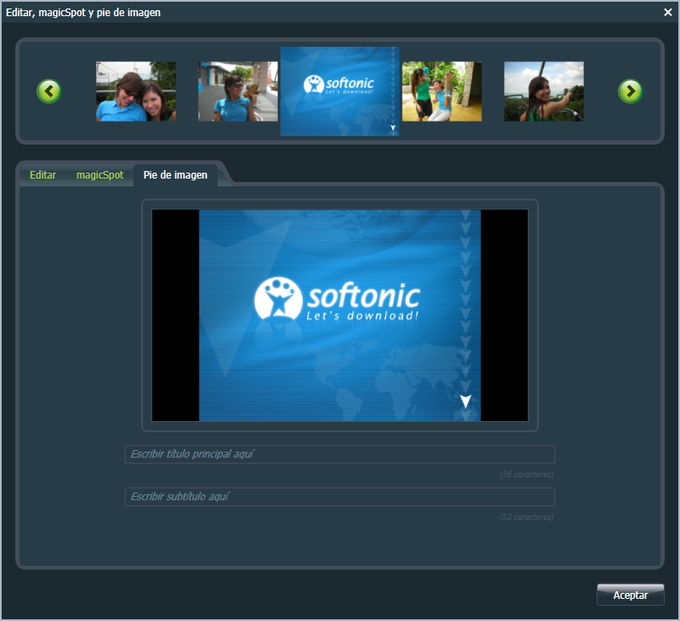
Task: Select thumbnail of girls on yellow floor
Action: [442, 91]
